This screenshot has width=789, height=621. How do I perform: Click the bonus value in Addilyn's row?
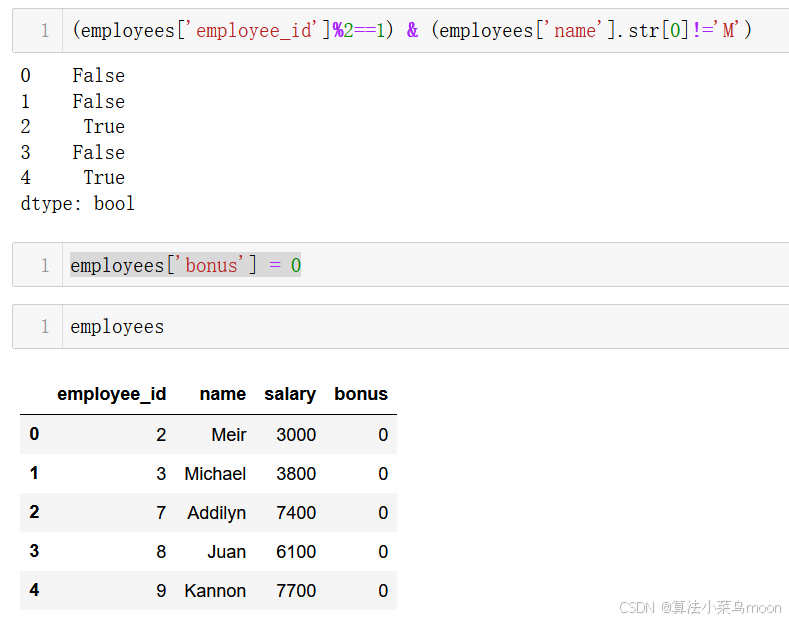point(383,513)
